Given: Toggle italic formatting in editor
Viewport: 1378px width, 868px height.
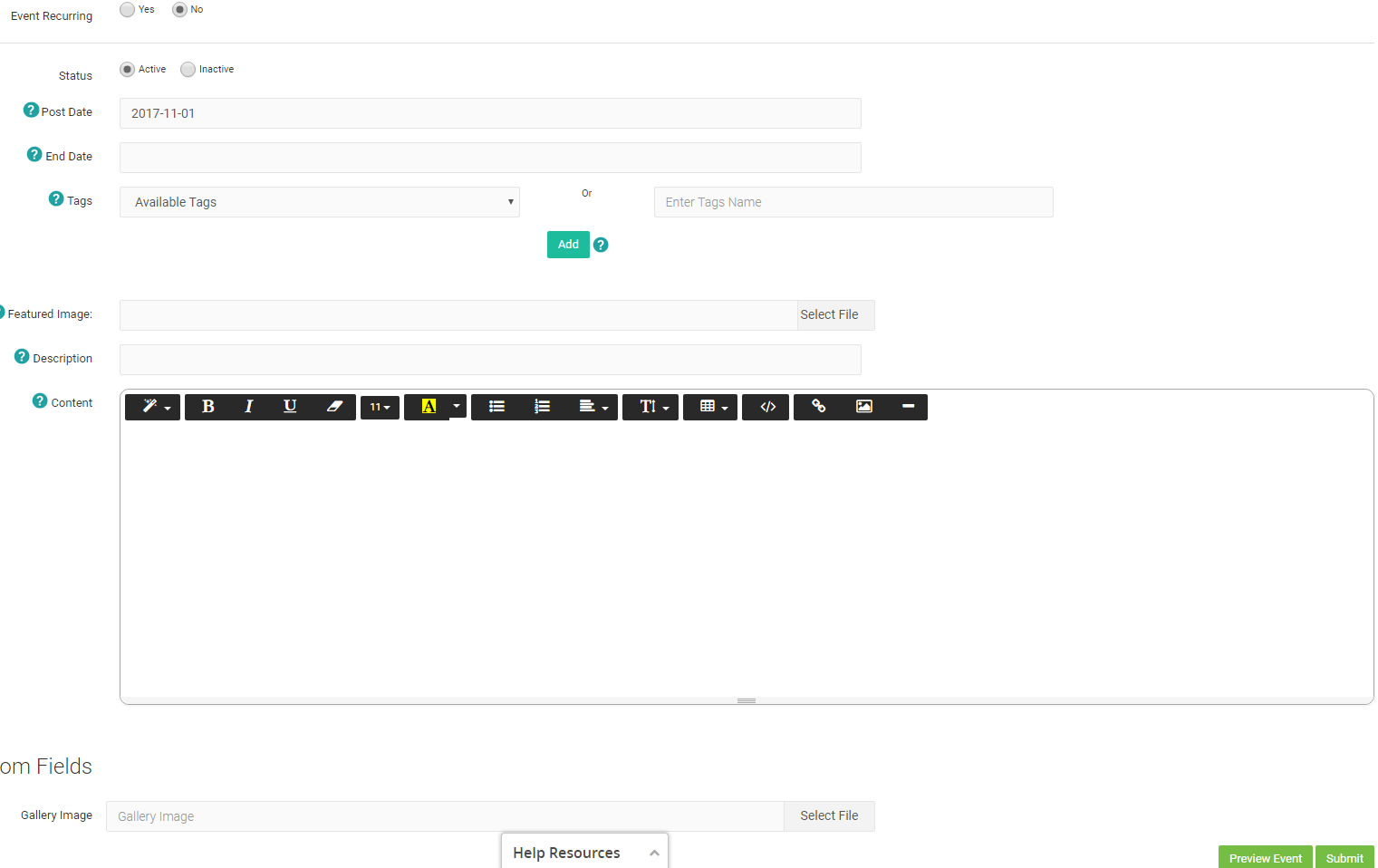Looking at the screenshot, I should pos(249,407).
